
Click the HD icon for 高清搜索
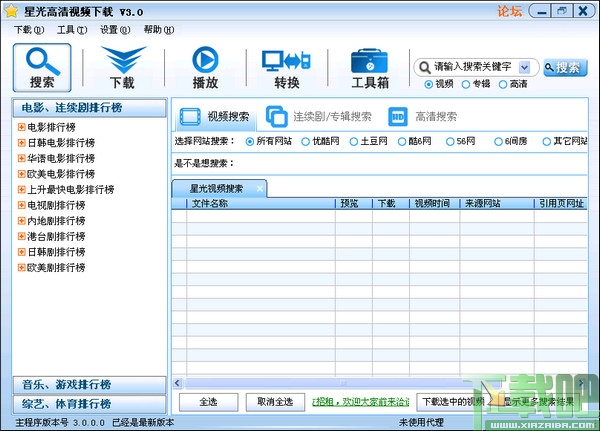click(x=398, y=116)
